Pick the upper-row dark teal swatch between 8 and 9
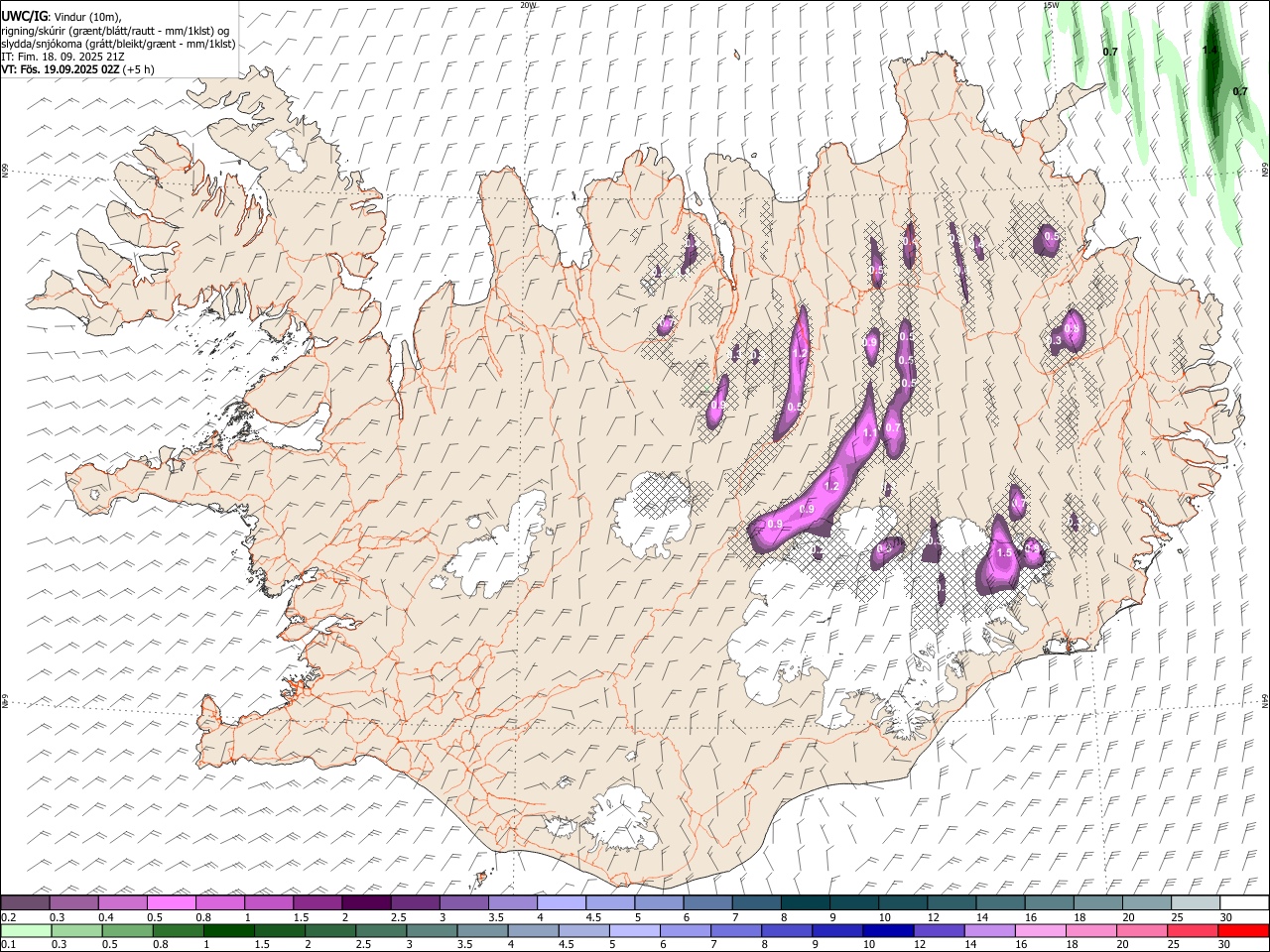1270x952 pixels. [805, 902]
